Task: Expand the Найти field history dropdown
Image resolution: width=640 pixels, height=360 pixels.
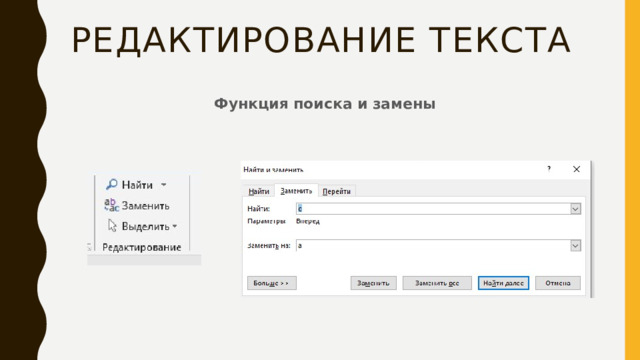Action: coord(575,209)
